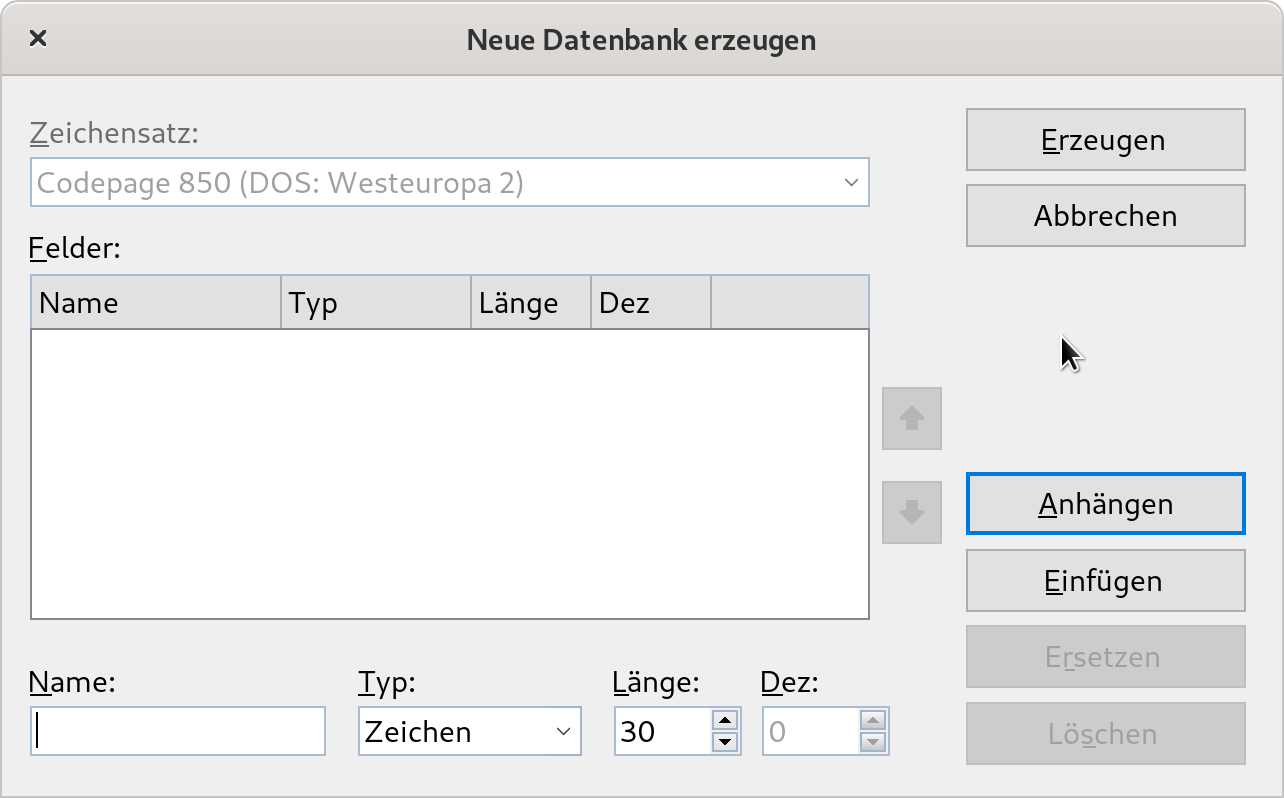Open the Typ dropdown showing Zeichen

click(469, 731)
